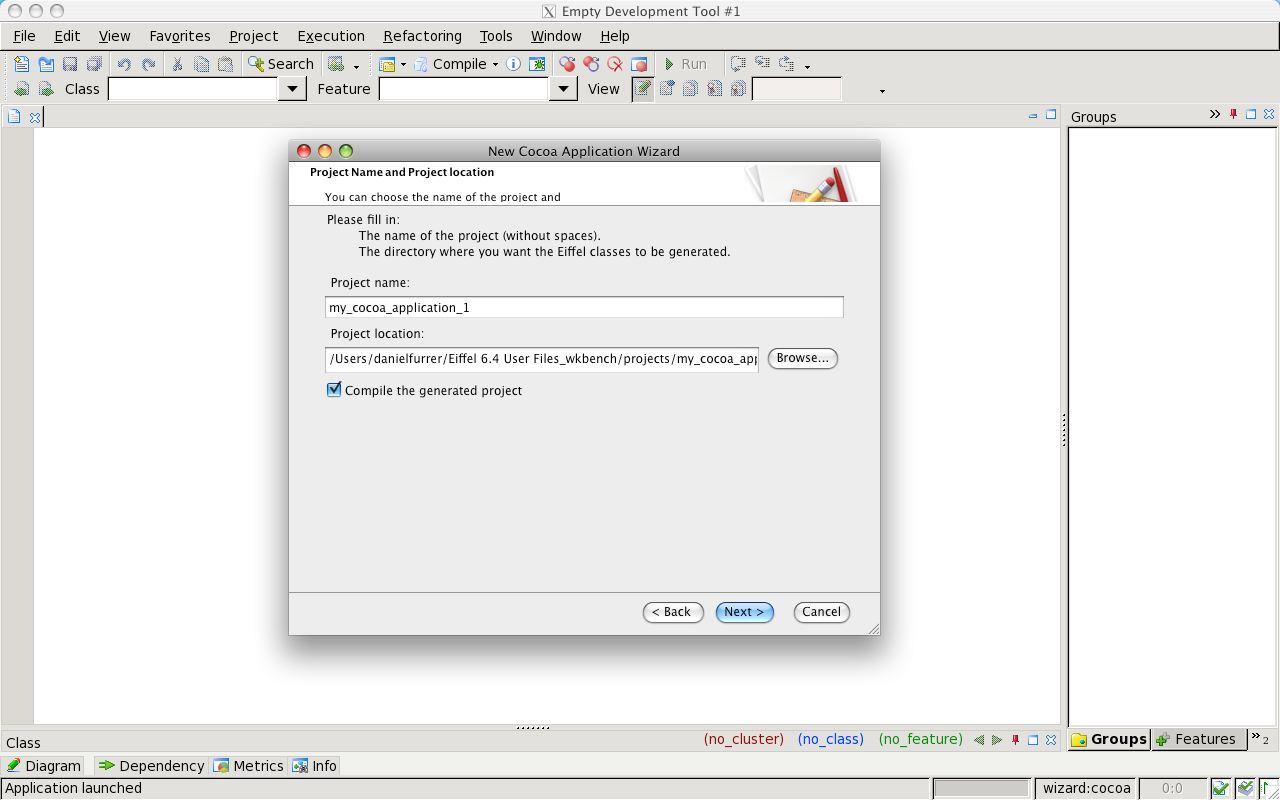Screen dimensions: 1280x800
Task: Open the Execution menu
Action: tap(331, 36)
